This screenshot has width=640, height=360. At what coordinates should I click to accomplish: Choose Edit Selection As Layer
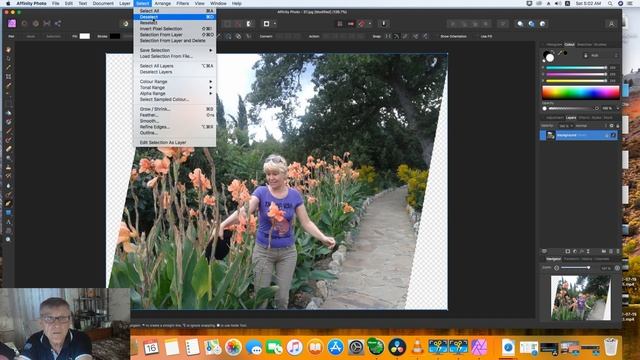[175, 142]
